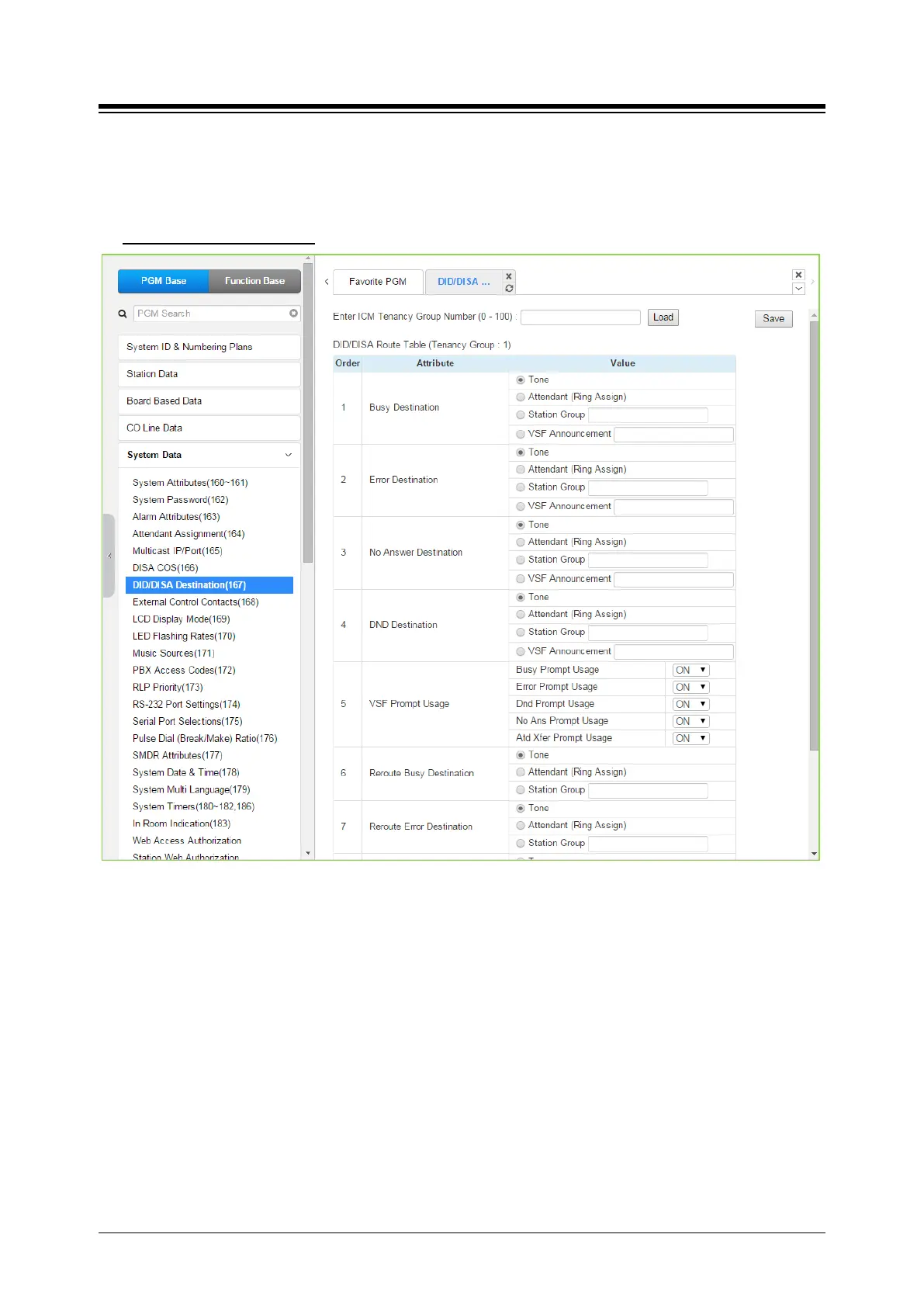Screen dimensions: 924x1307
Task: Select the DID/DISA tab
Action: pyautogui.click(x=464, y=282)
